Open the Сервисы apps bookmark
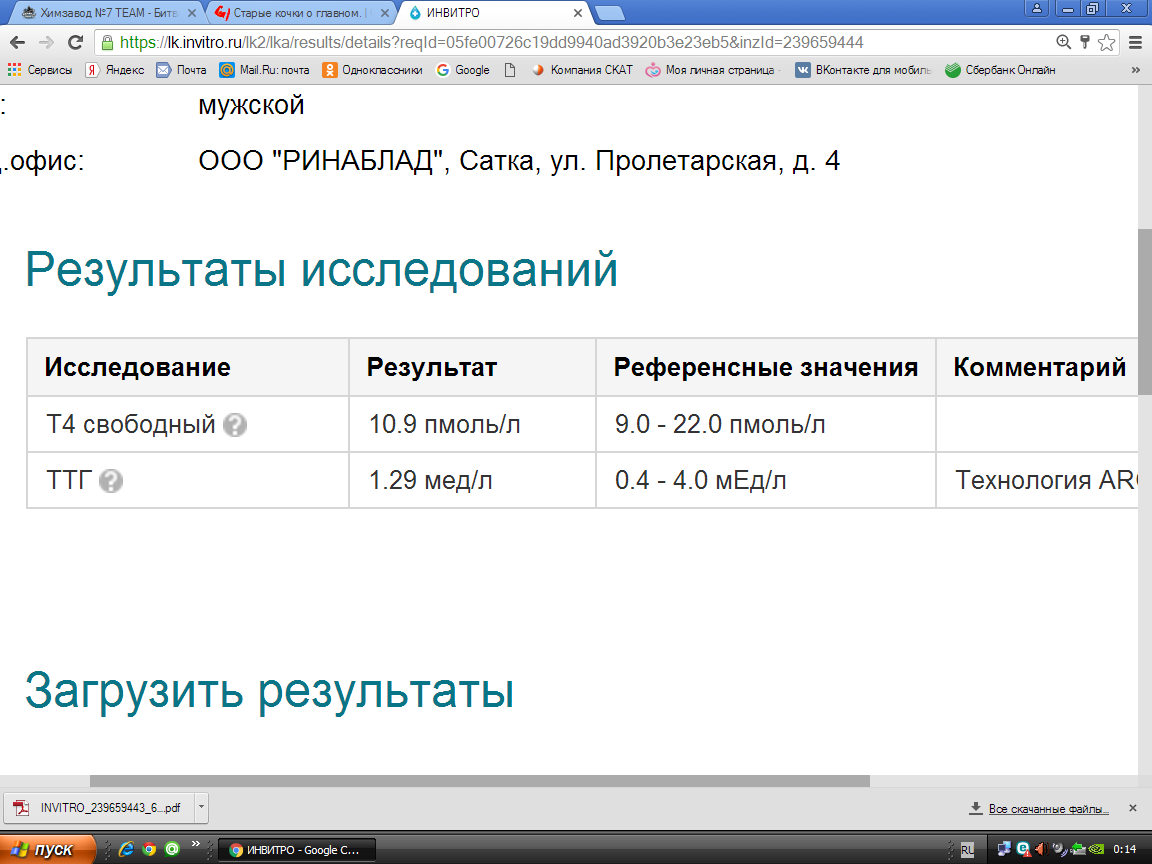This screenshot has width=1152, height=864. 40,70
